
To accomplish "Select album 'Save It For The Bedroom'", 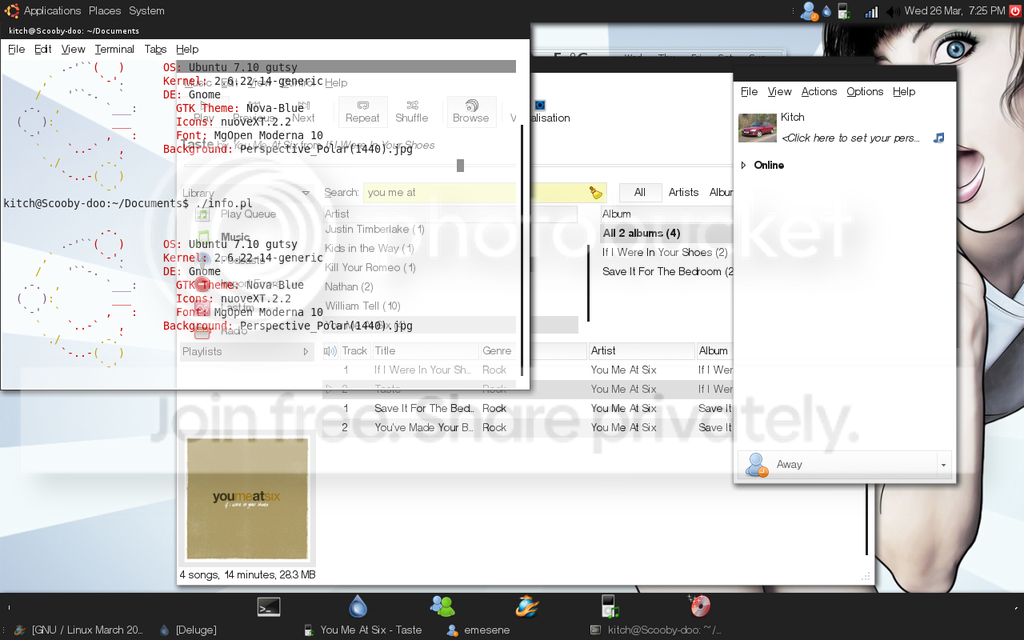I will 666,271.
